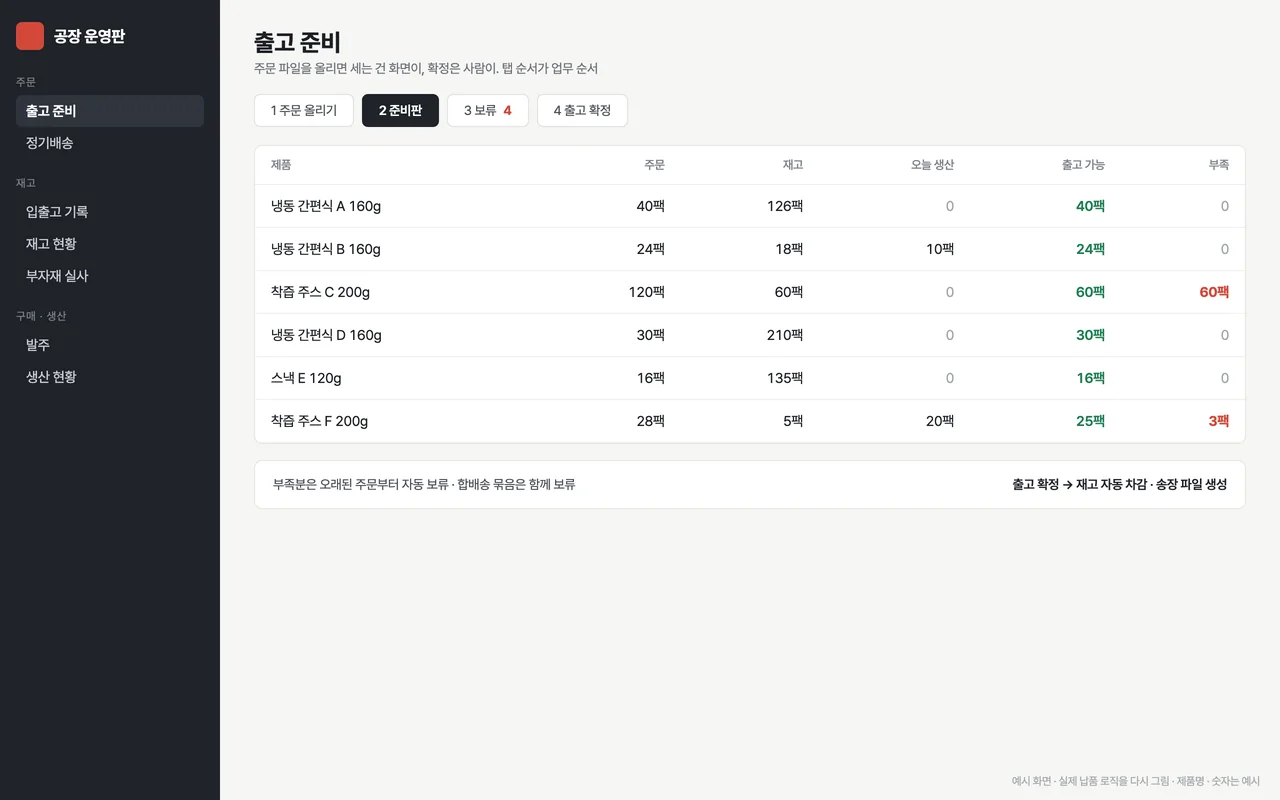Click the 부족 column header
This screenshot has width=1280, height=800.
(1218, 165)
